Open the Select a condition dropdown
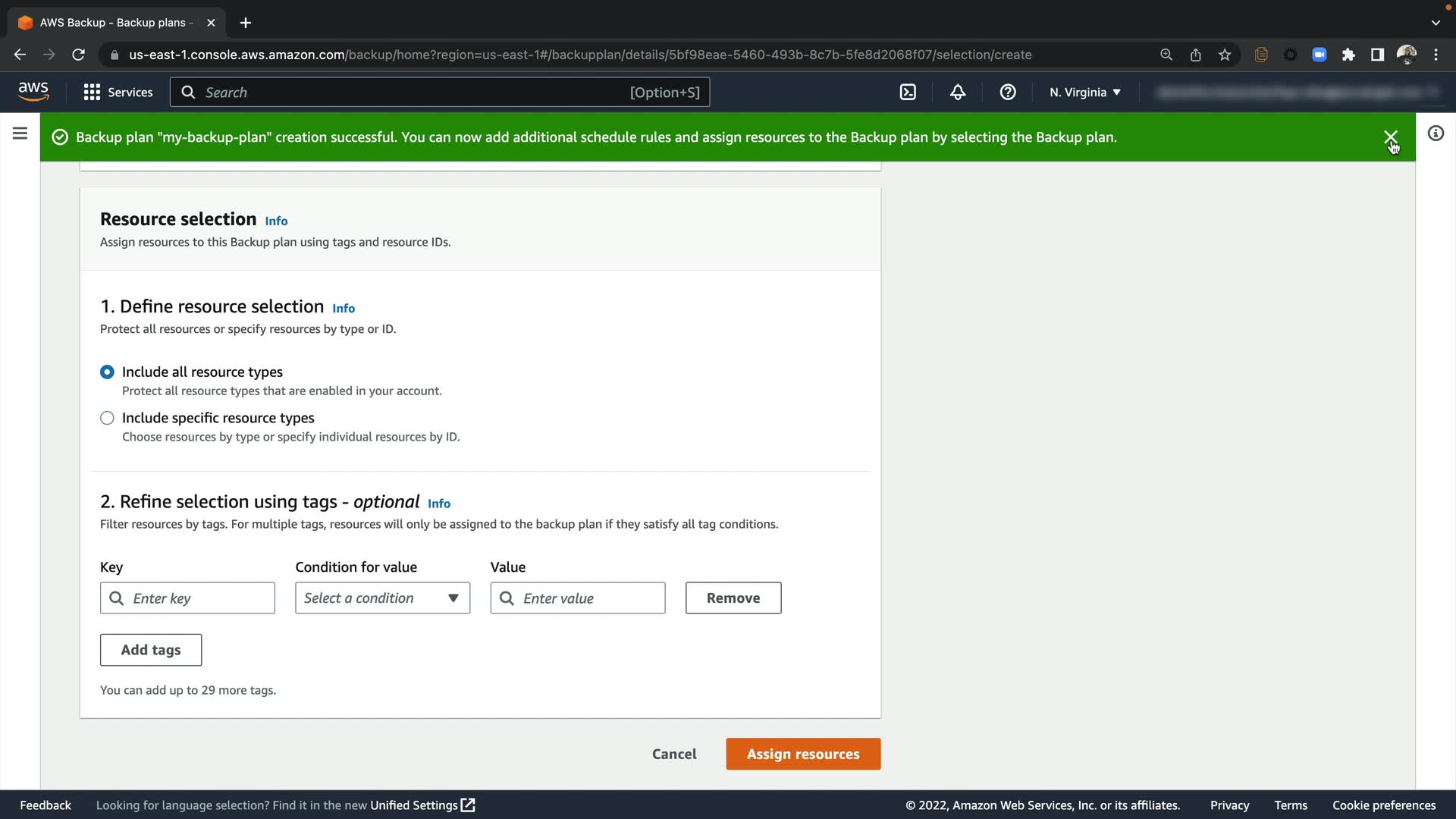Image resolution: width=1456 pixels, height=819 pixels. coord(382,598)
